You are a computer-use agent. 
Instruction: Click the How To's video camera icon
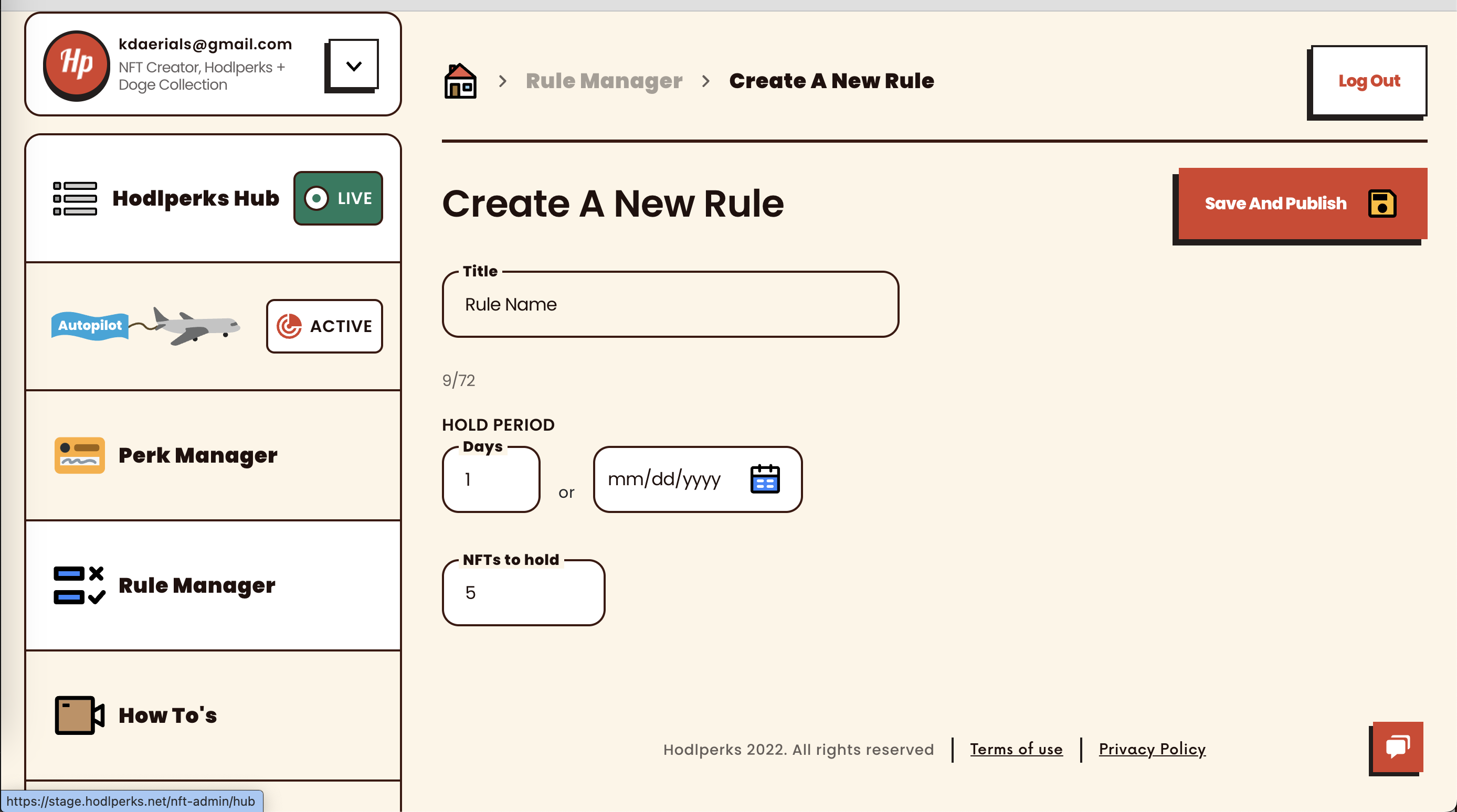tap(80, 715)
